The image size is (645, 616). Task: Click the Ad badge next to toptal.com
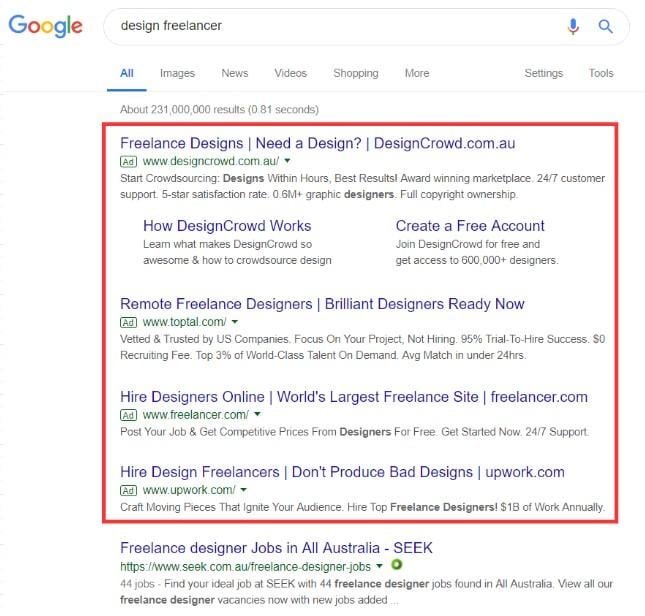tap(128, 322)
